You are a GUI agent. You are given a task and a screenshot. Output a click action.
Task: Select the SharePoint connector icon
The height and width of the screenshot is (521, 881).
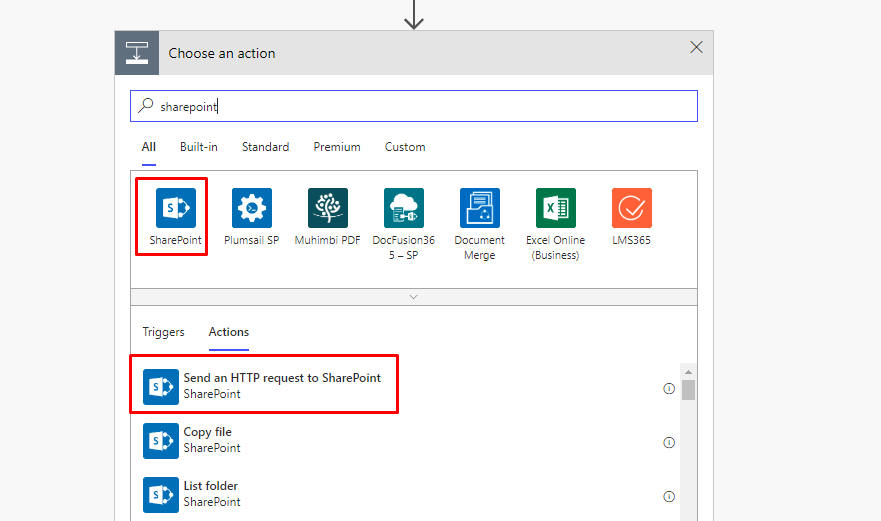point(176,208)
